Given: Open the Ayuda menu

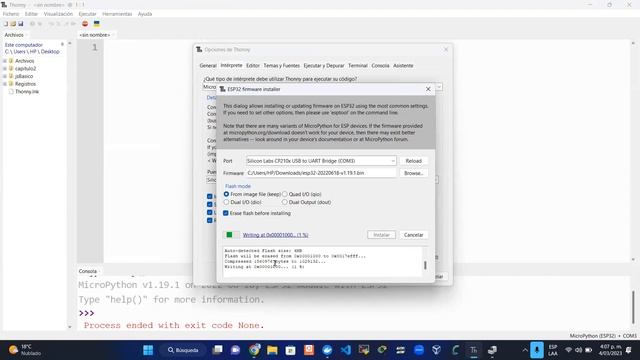Looking at the screenshot, I should coord(145,14).
